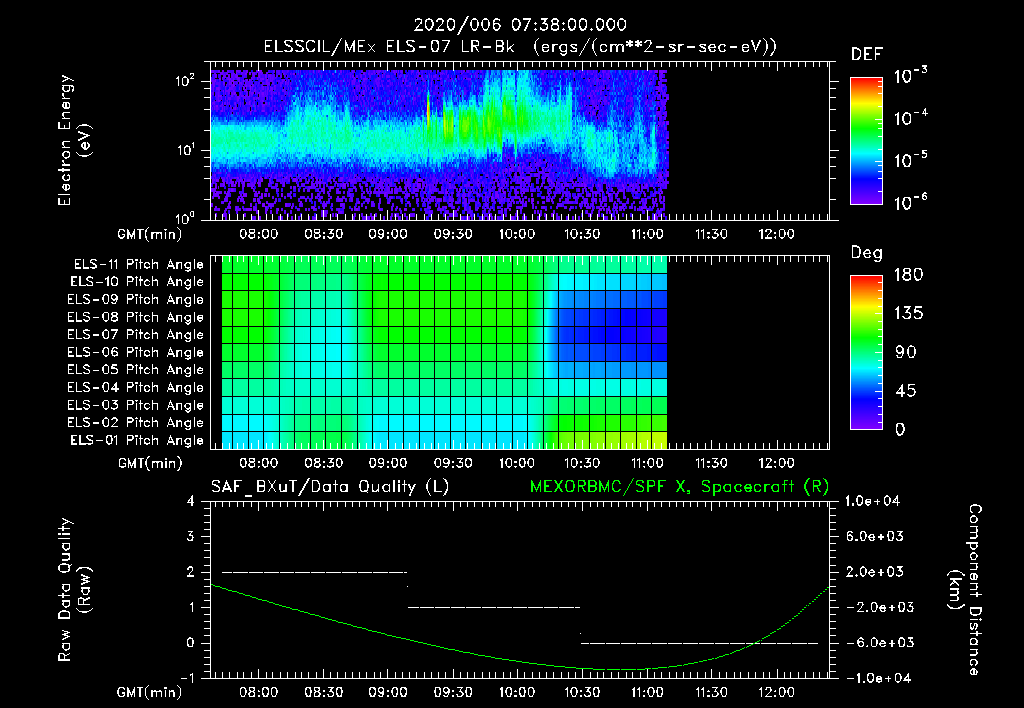Click the 45 value on the Deg scale
This screenshot has height=708, width=1024.
click(904, 391)
